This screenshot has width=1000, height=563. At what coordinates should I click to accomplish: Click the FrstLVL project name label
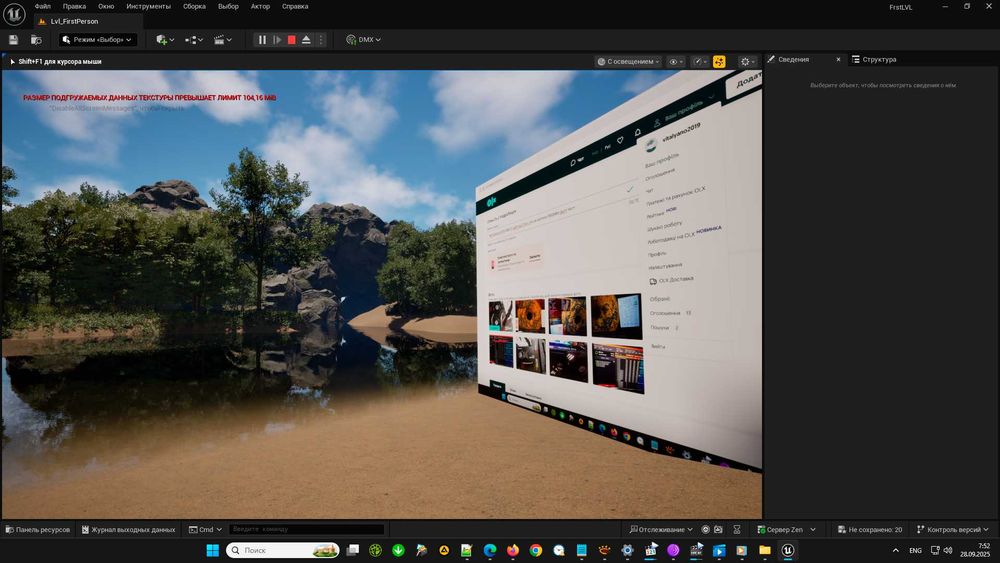click(x=901, y=7)
